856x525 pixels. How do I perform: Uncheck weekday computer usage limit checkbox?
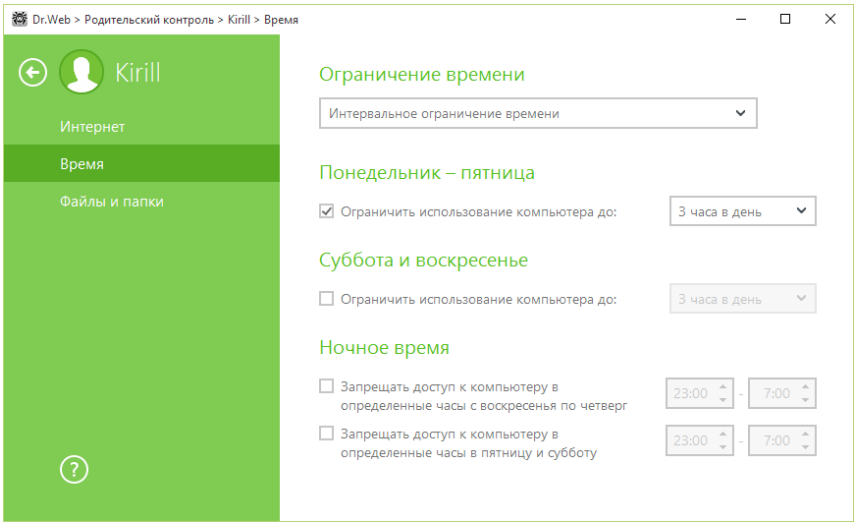(326, 211)
